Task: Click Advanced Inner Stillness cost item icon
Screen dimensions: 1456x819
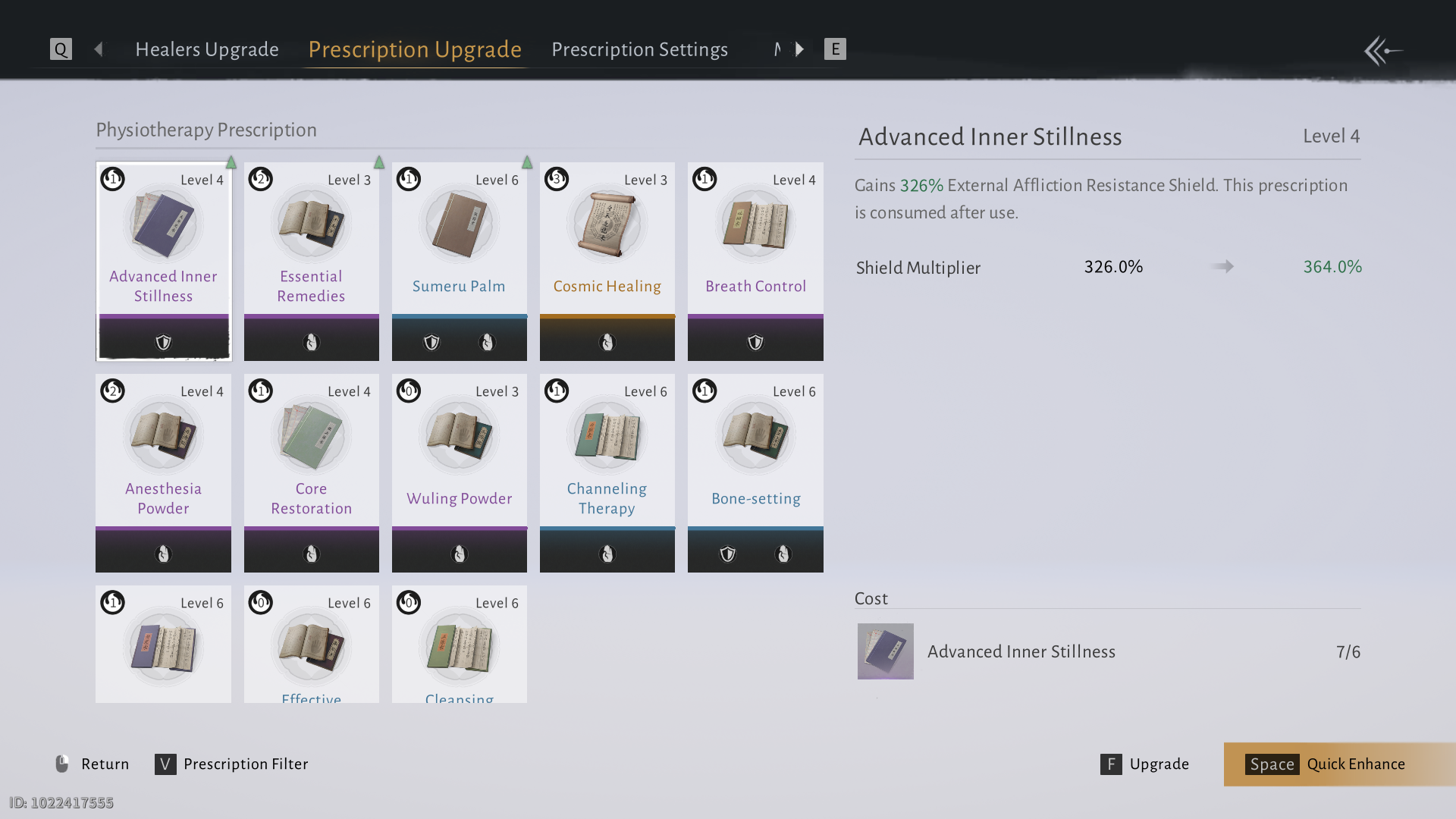Action: (x=885, y=651)
